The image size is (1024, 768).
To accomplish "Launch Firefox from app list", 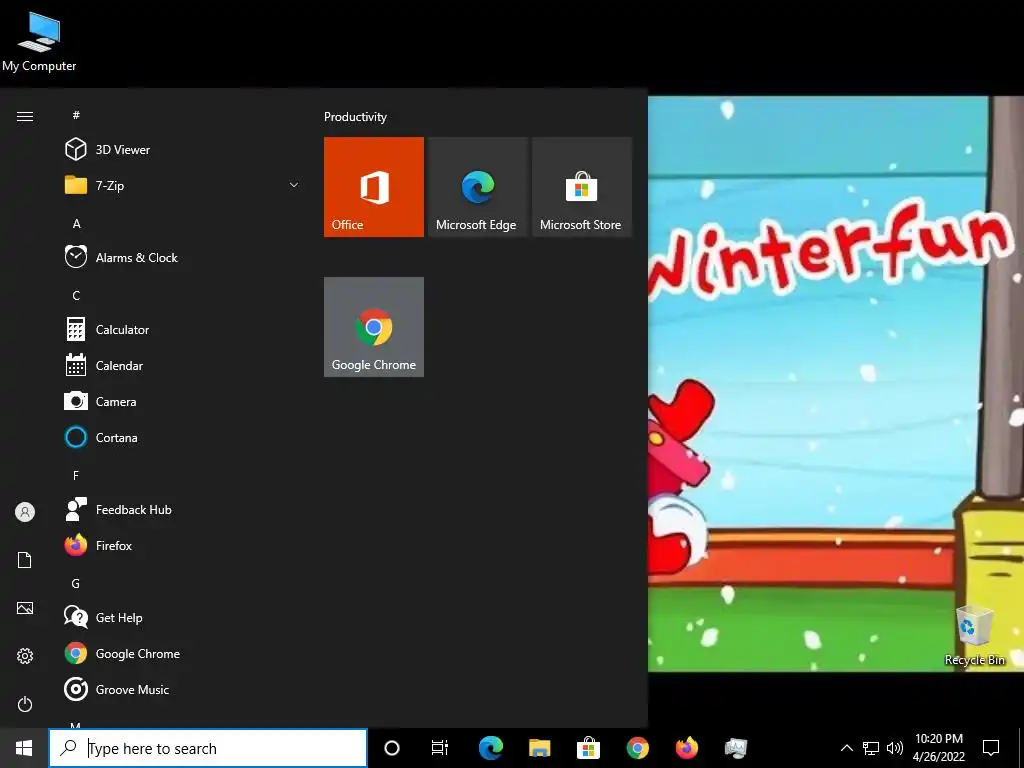I will pos(183,545).
